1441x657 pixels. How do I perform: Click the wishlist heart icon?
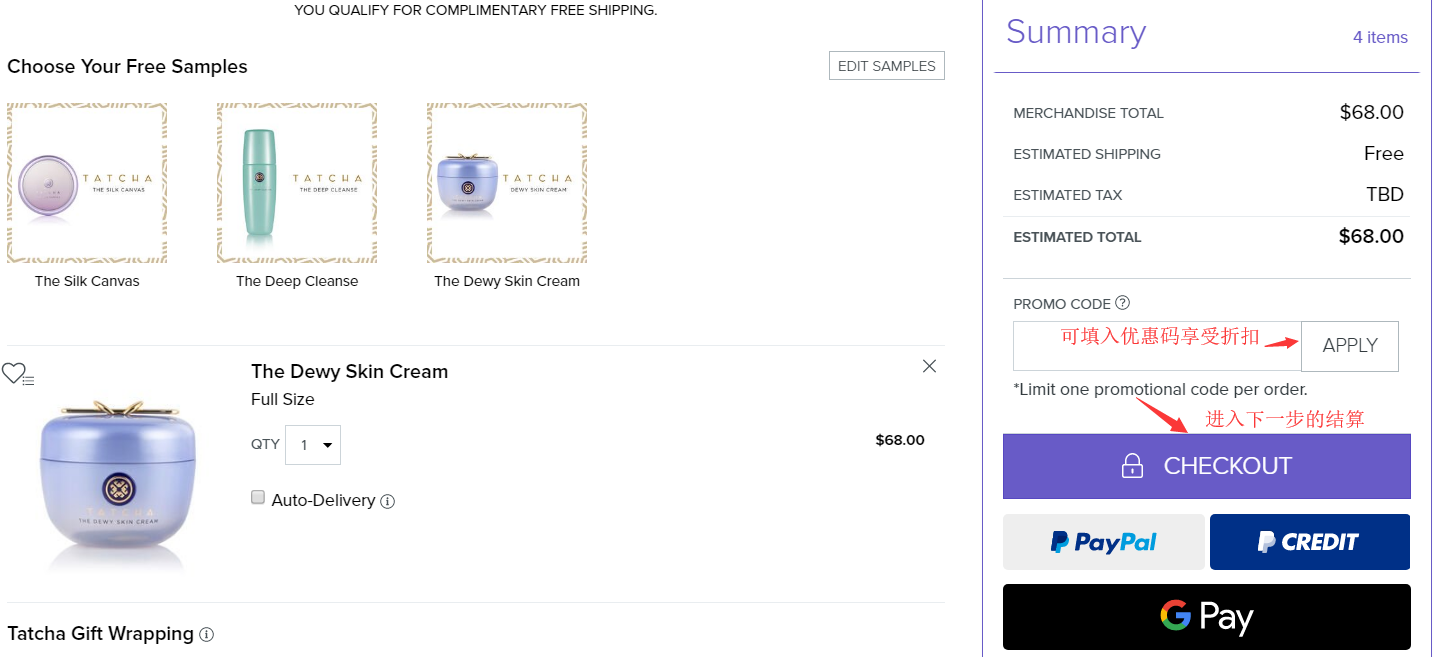point(14,373)
